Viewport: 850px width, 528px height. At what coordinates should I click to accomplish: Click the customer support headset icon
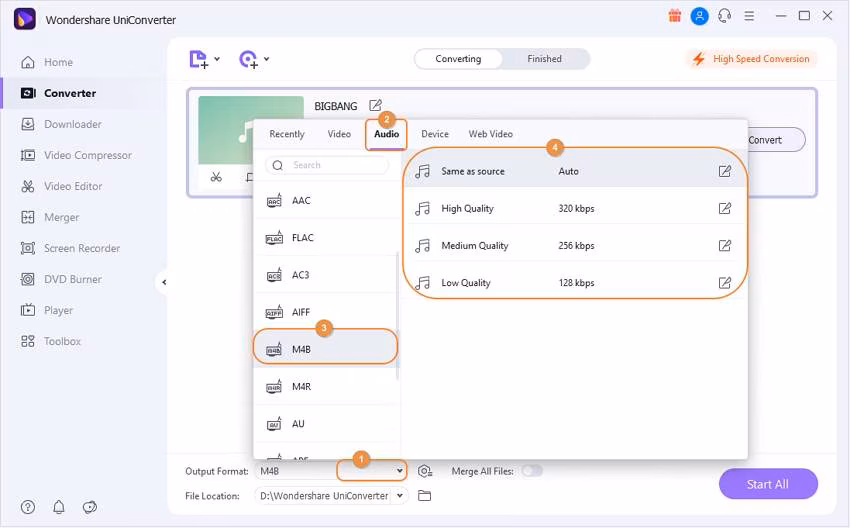724,16
